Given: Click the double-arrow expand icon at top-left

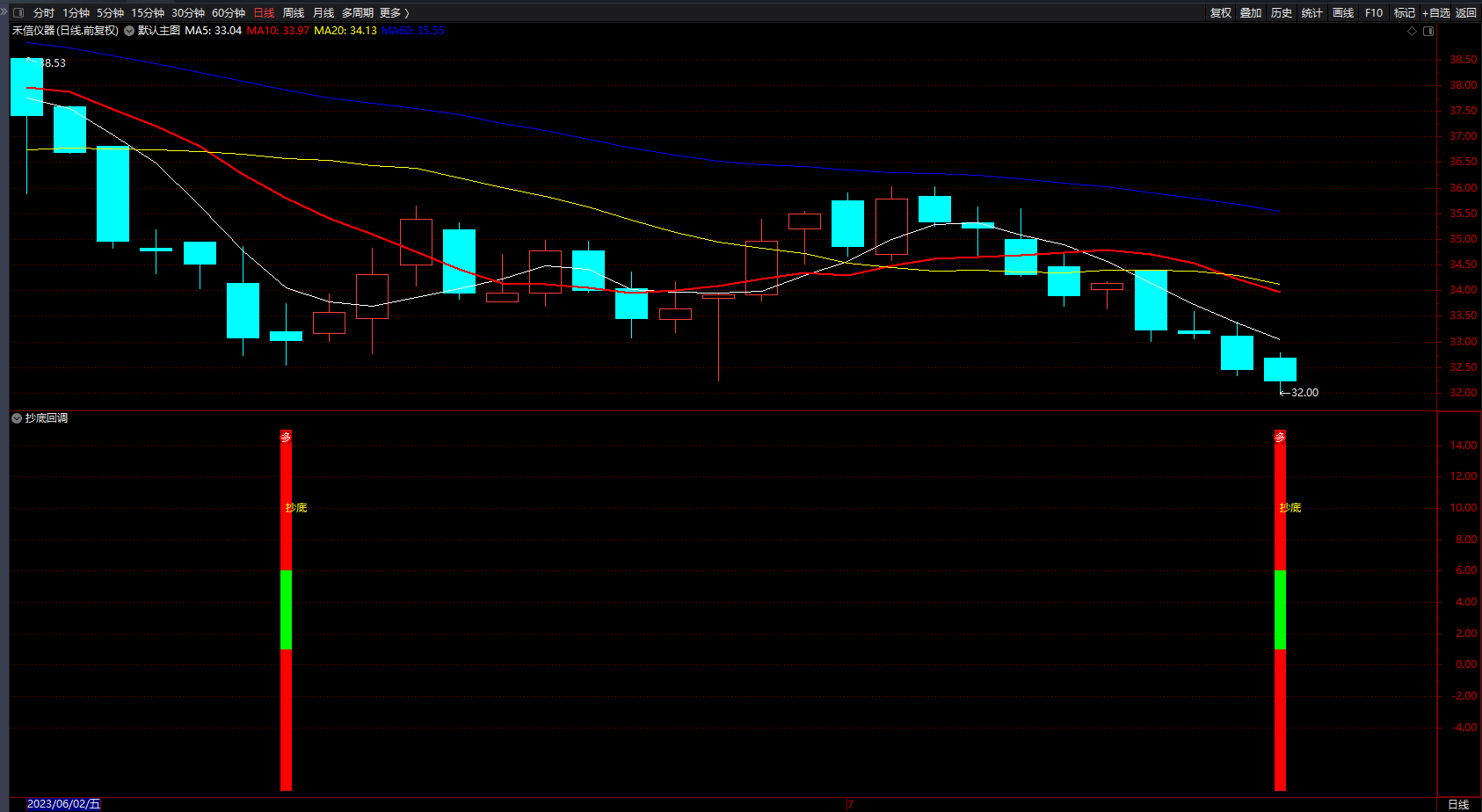Looking at the screenshot, I should point(4,12).
